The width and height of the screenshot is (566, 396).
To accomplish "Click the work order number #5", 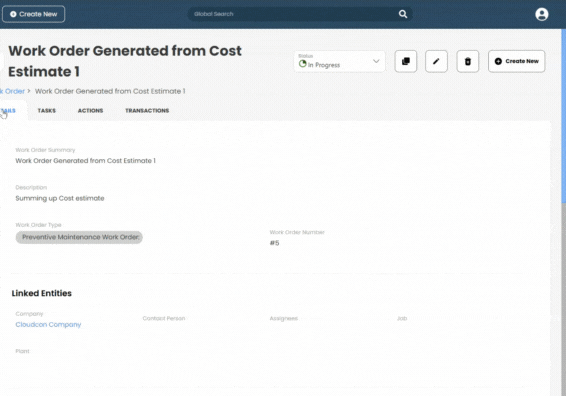I will pos(274,243).
